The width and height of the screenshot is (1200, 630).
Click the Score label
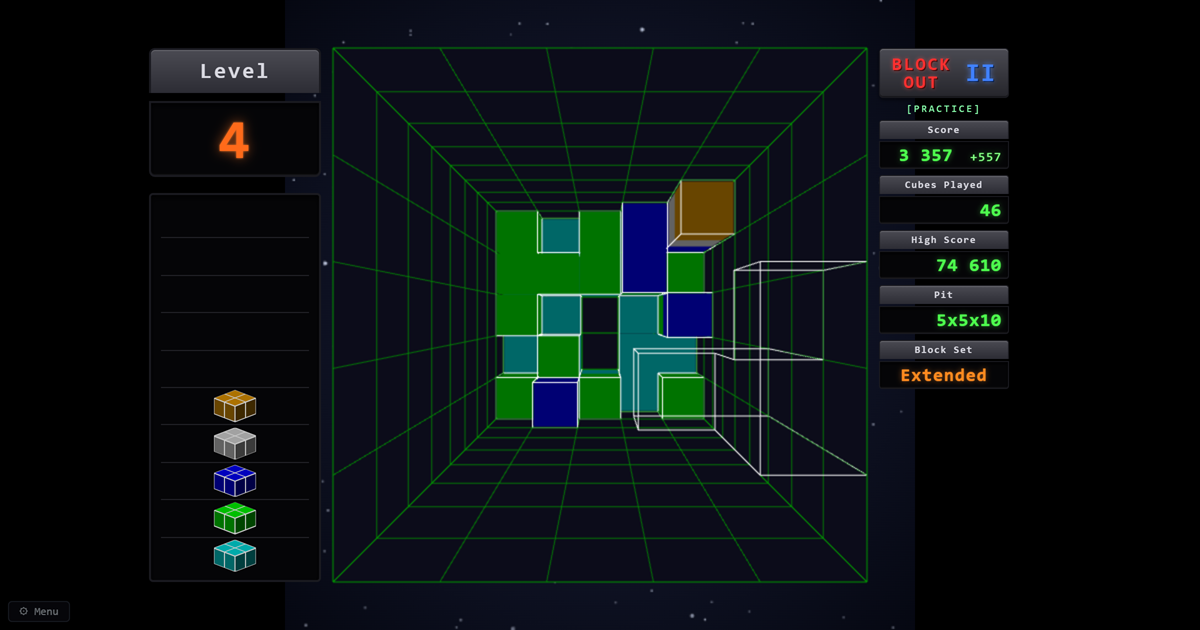(944, 130)
